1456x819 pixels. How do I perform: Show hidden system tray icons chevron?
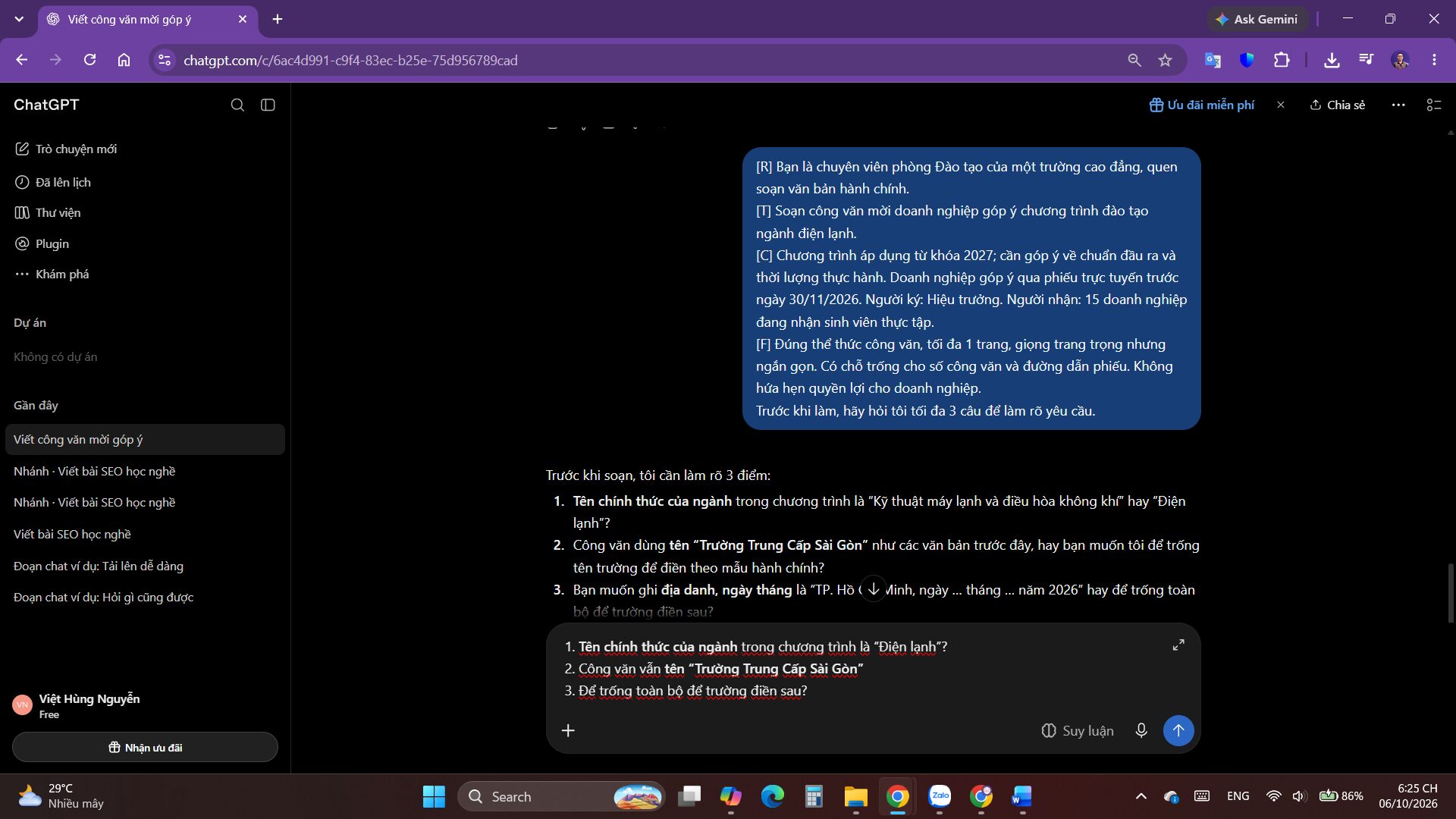pyautogui.click(x=1141, y=796)
